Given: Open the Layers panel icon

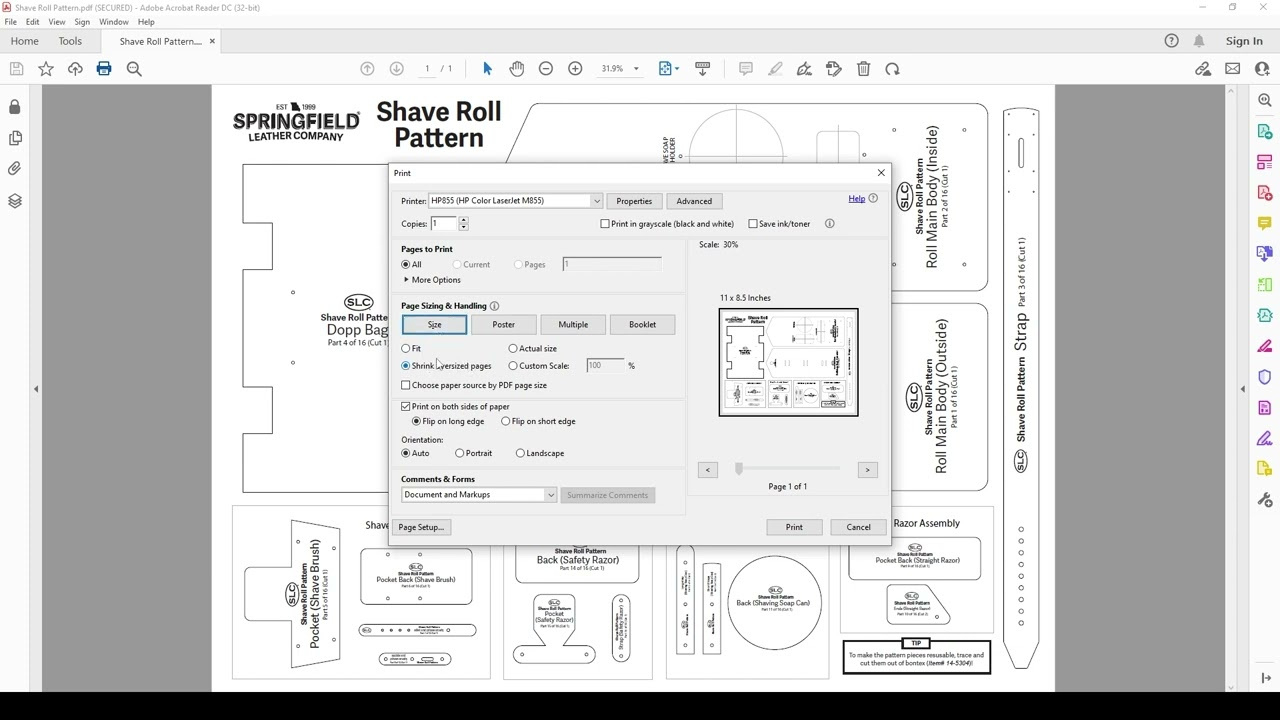Looking at the screenshot, I should tap(15, 201).
